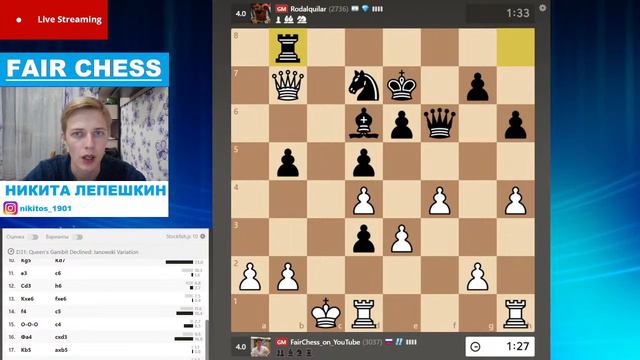Click the Stockfish engine label
The width and height of the screenshot is (640, 360).
pyautogui.click(x=182, y=236)
